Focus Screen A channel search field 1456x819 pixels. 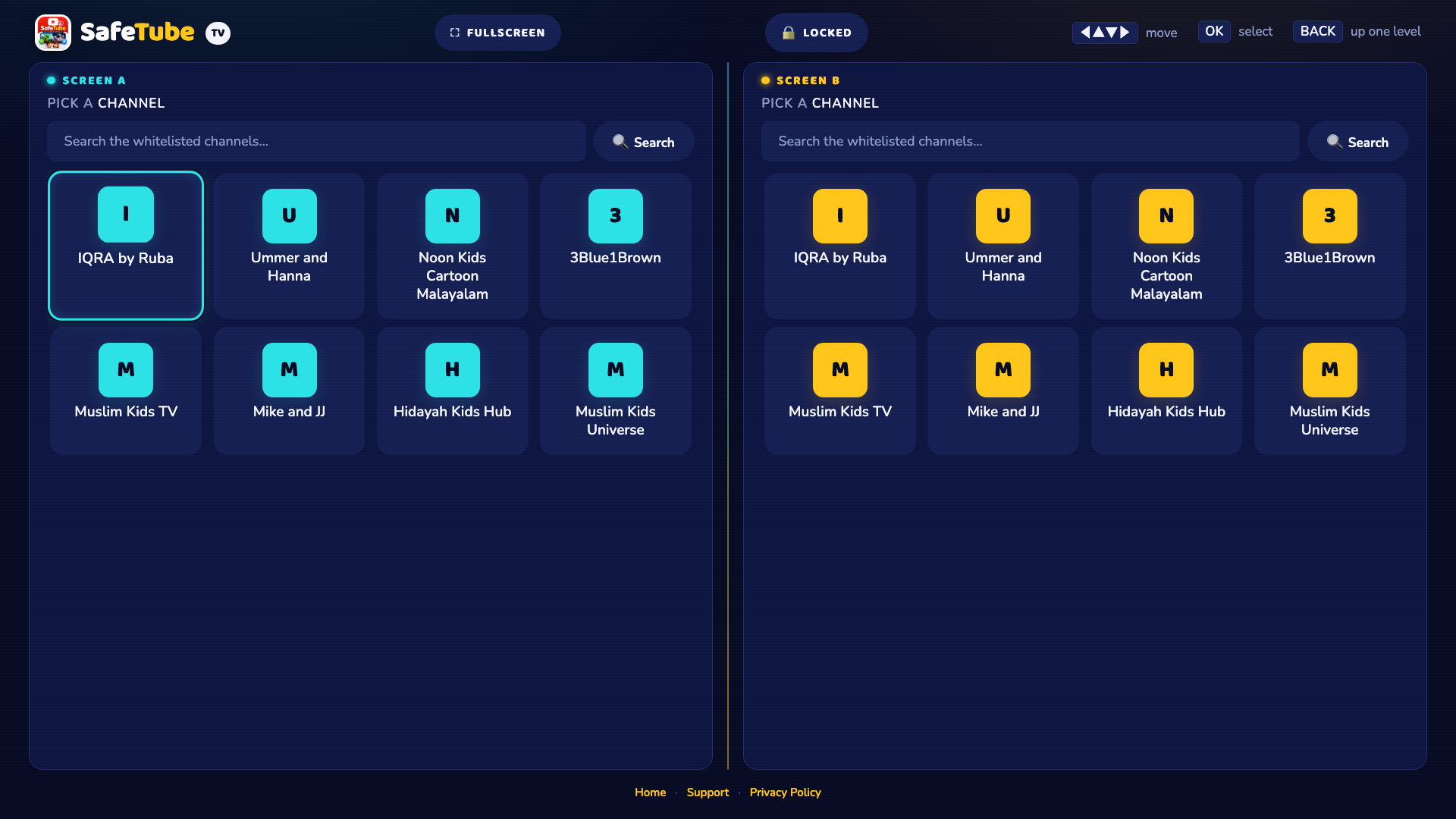tap(316, 141)
